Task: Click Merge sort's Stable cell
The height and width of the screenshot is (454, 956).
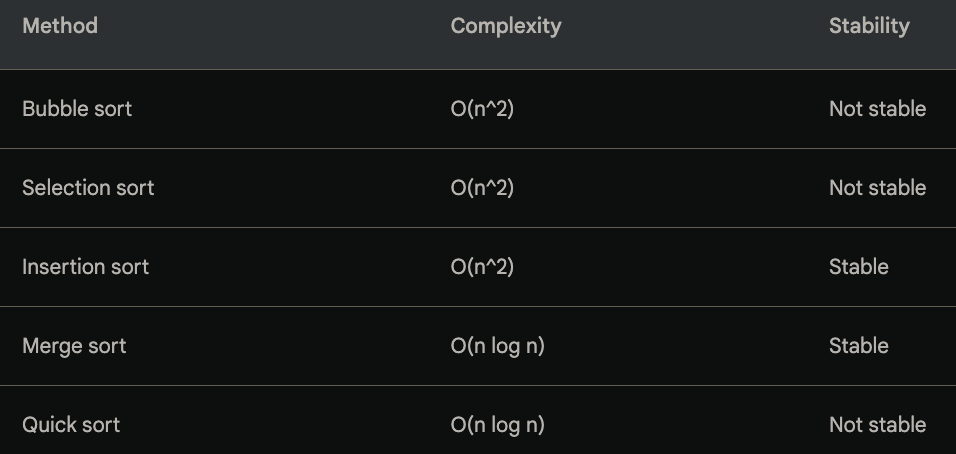Action: point(858,346)
